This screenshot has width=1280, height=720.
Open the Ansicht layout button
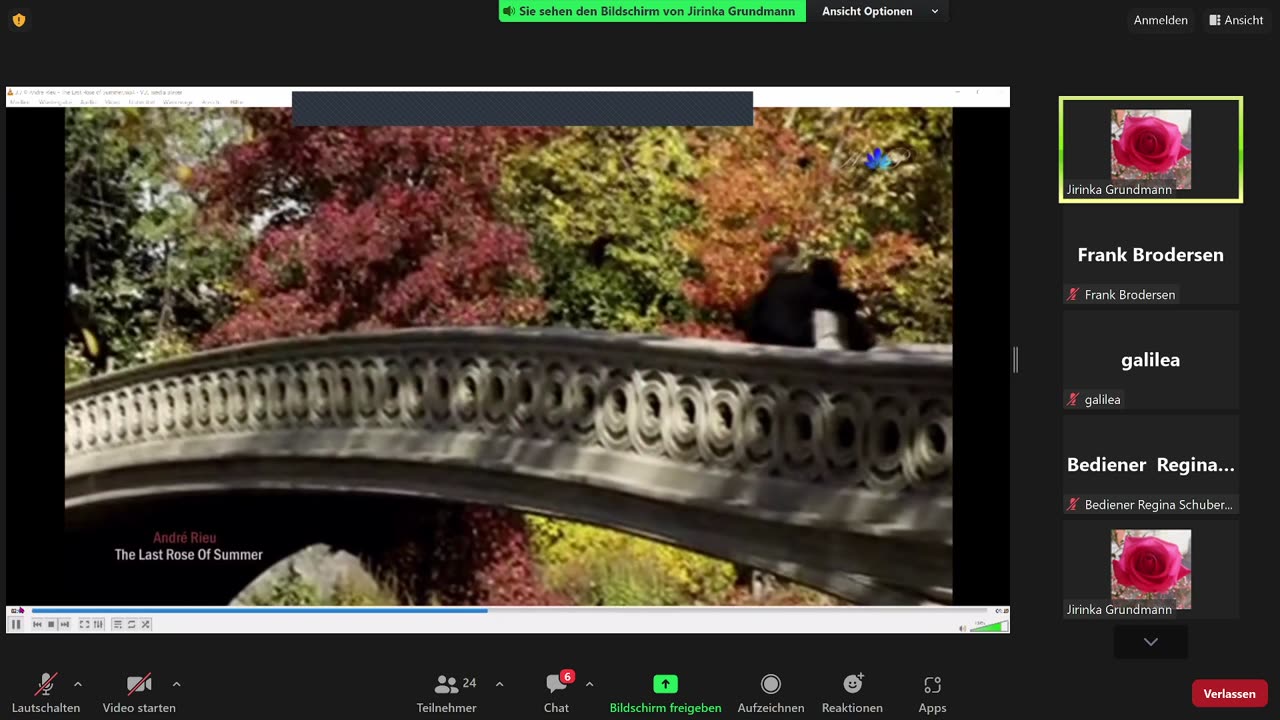tap(1236, 20)
